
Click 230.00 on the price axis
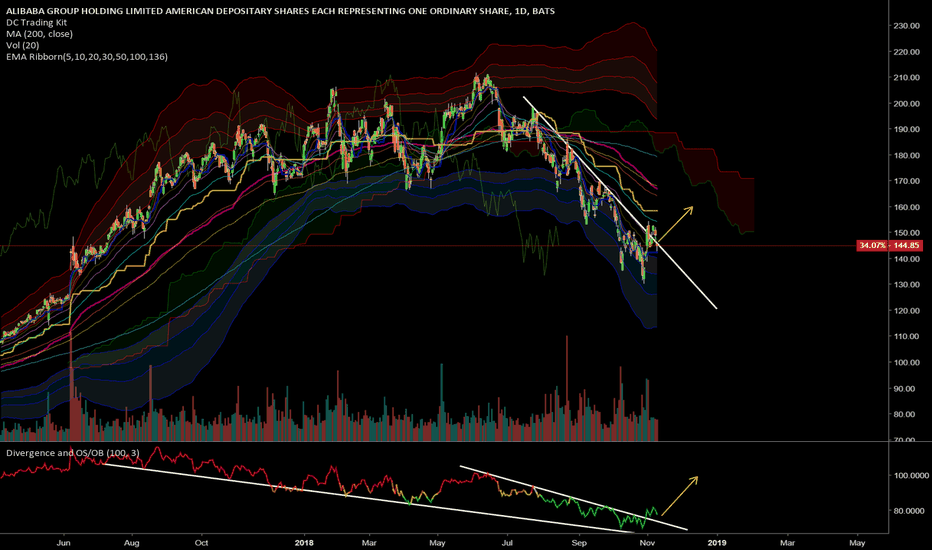[x=906, y=26]
